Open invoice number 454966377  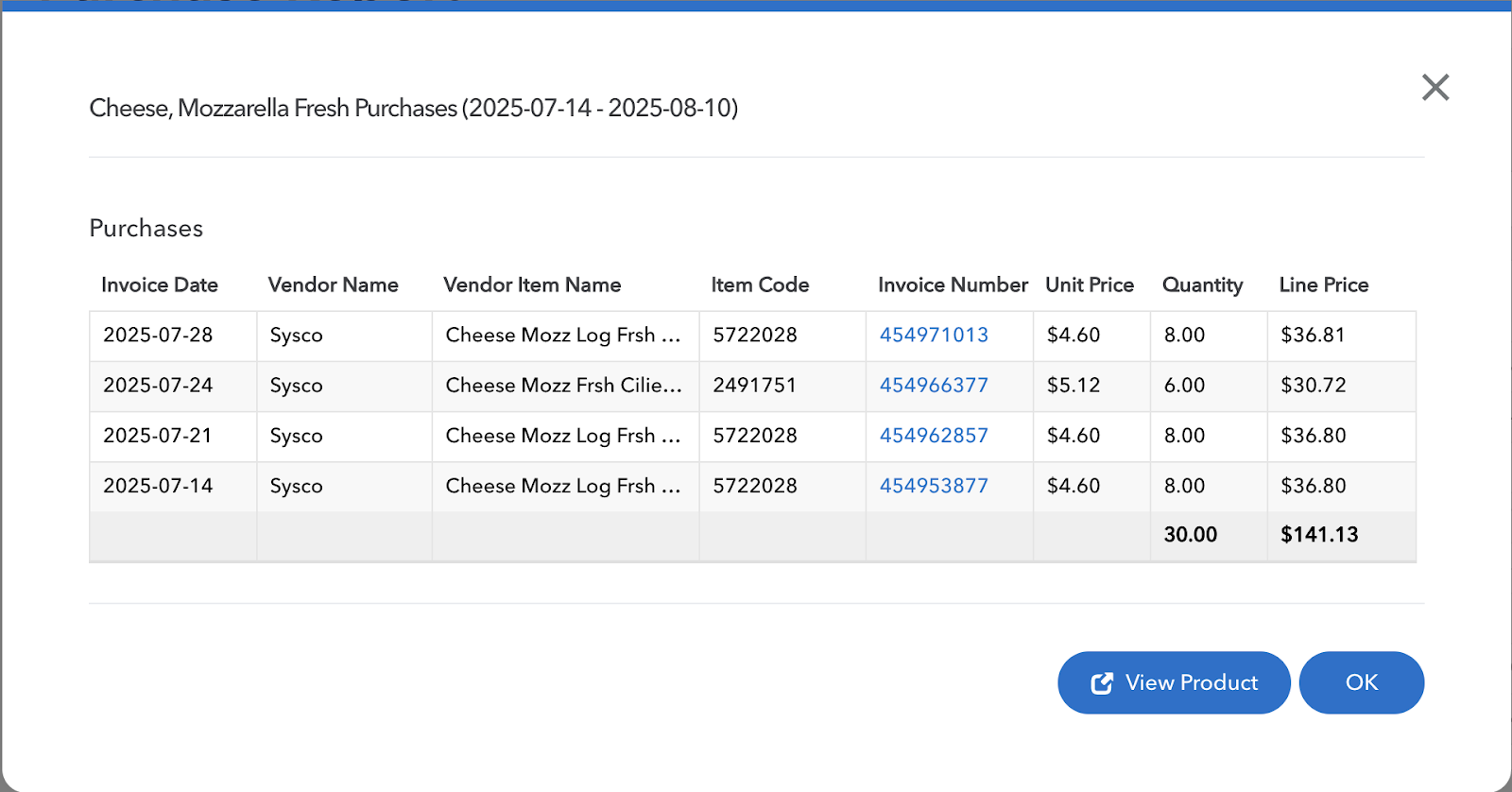point(934,386)
